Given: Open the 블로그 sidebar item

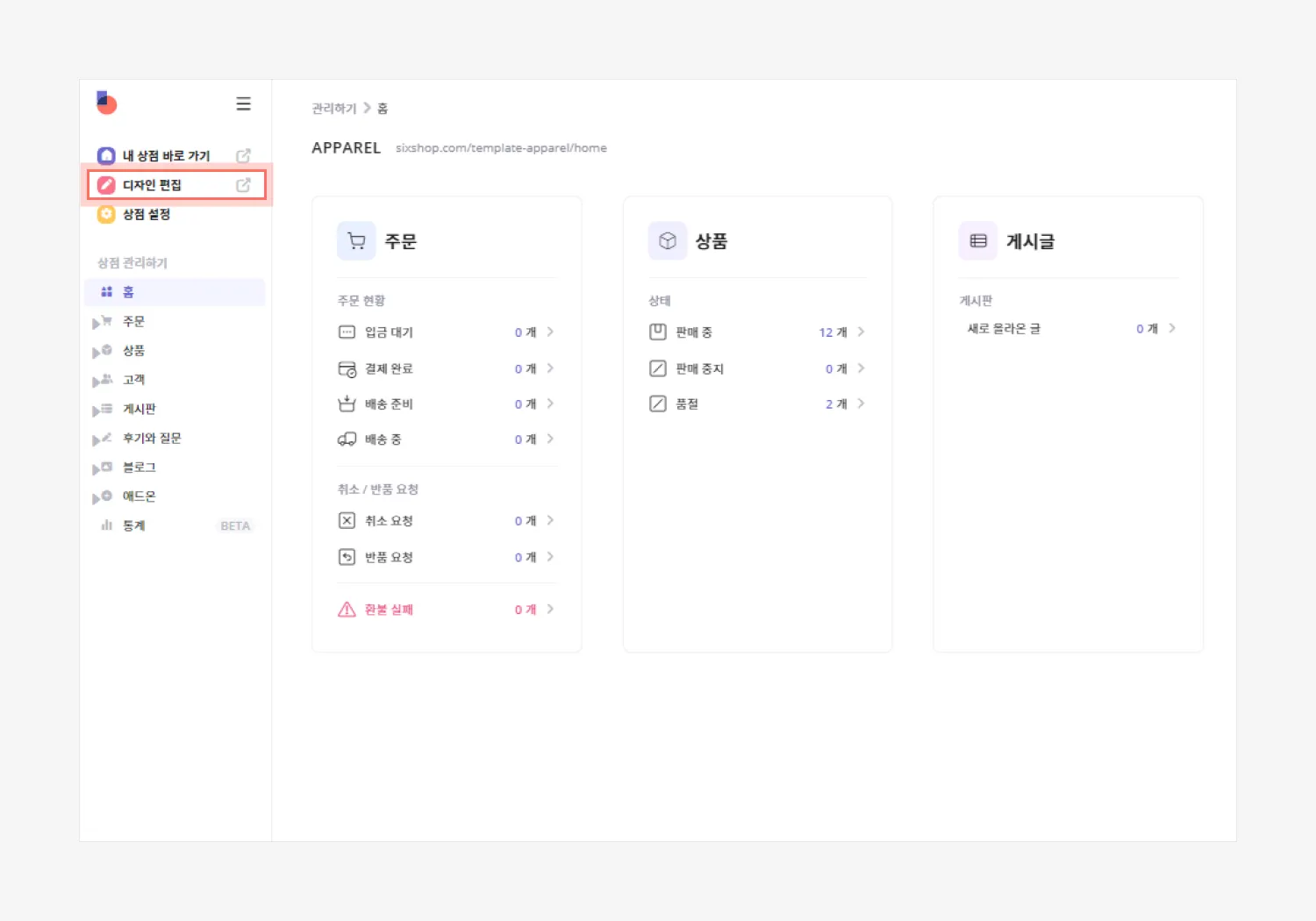Looking at the screenshot, I should click(139, 468).
